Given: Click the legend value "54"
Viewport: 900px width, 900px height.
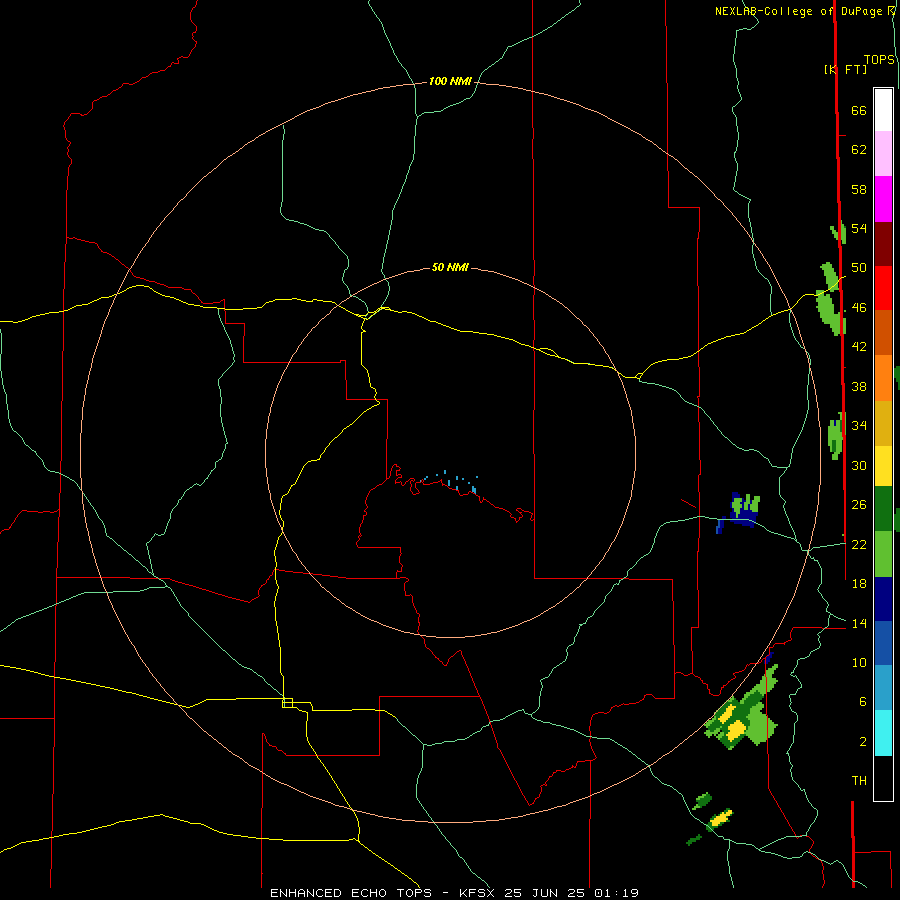Looking at the screenshot, I should pyautogui.click(x=859, y=228).
